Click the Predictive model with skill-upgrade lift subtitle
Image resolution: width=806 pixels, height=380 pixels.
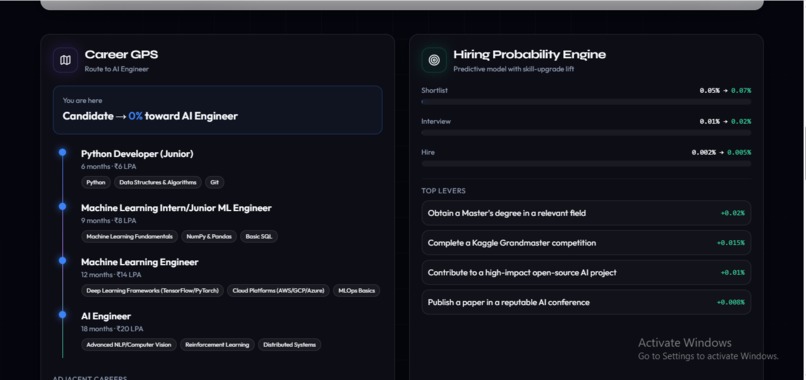coord(514,69)
